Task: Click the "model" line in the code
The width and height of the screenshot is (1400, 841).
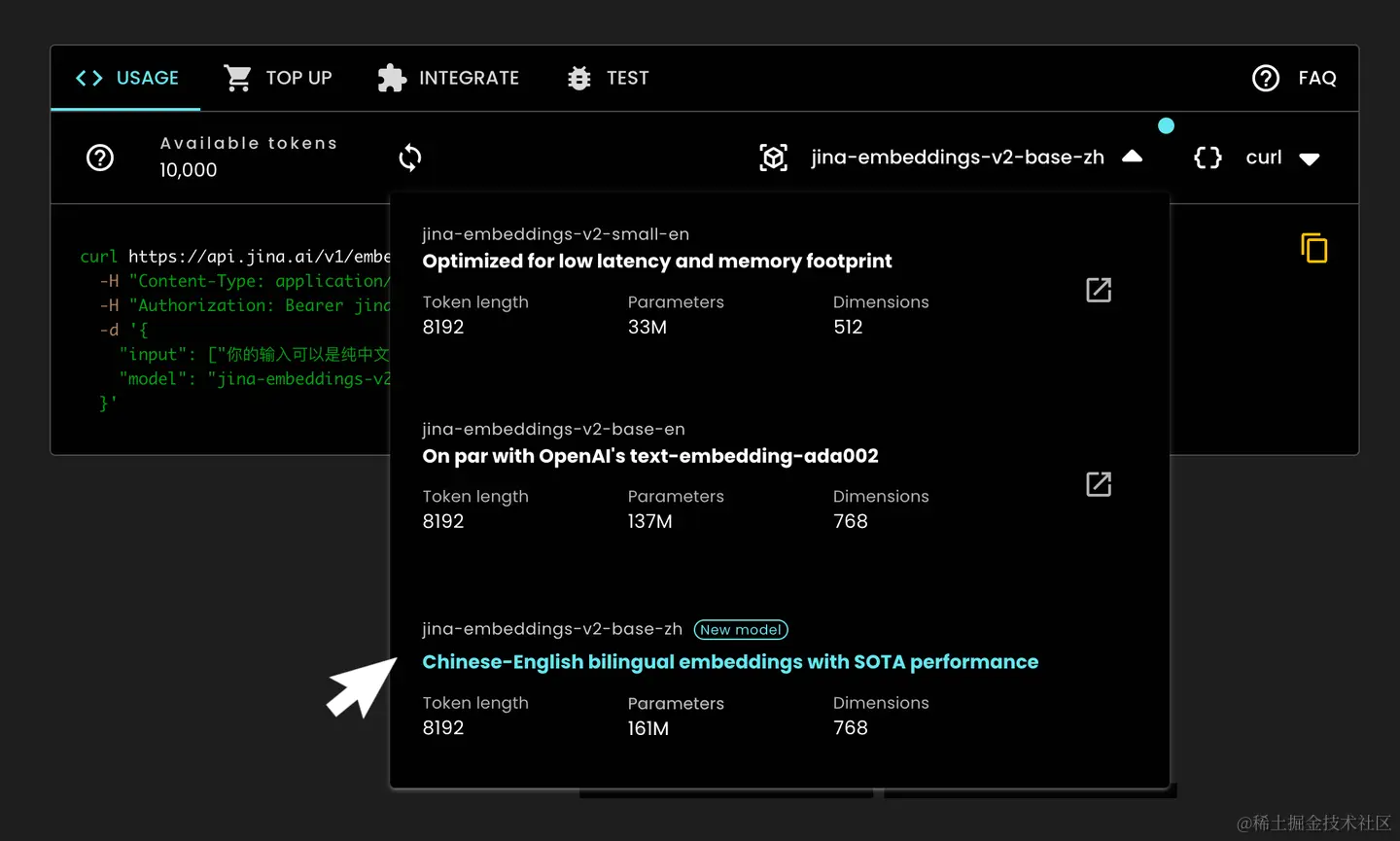Action: point(255,379)
